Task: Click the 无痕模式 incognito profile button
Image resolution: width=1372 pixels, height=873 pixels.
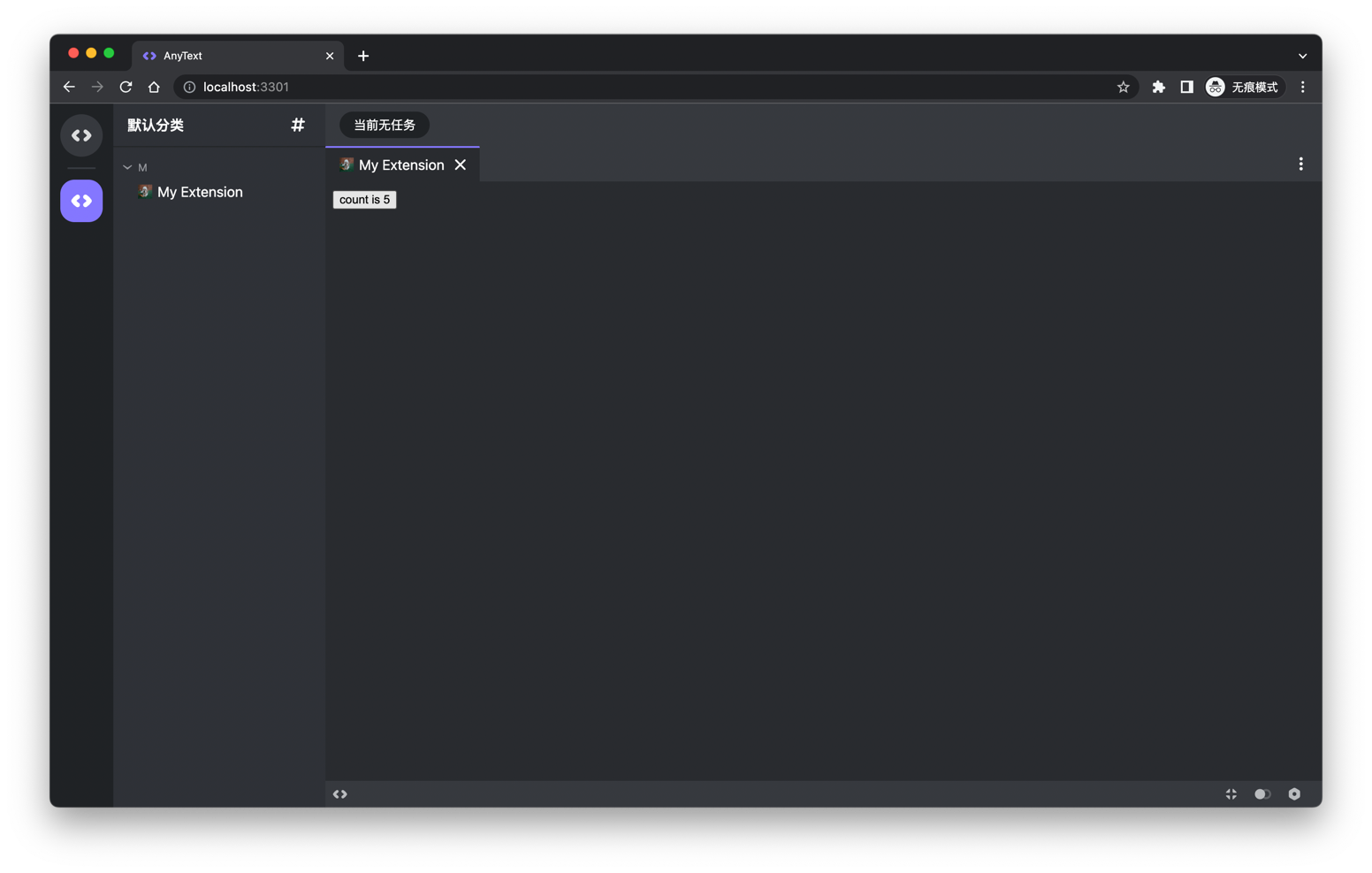Action: click(1244, 87)
